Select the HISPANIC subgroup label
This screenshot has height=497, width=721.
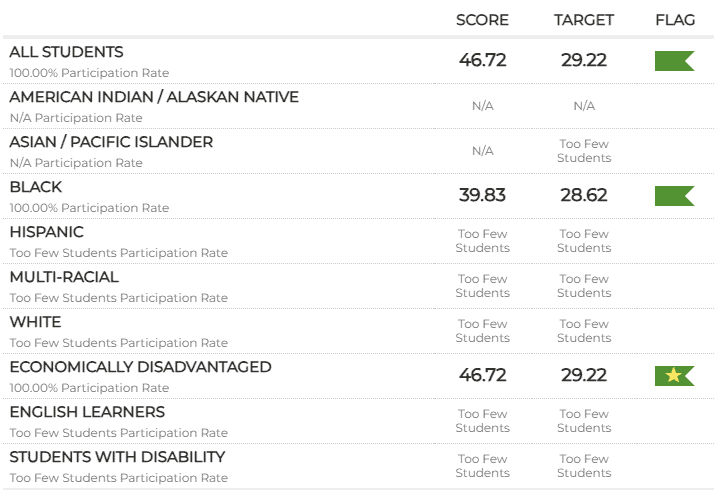pos(47,232)
